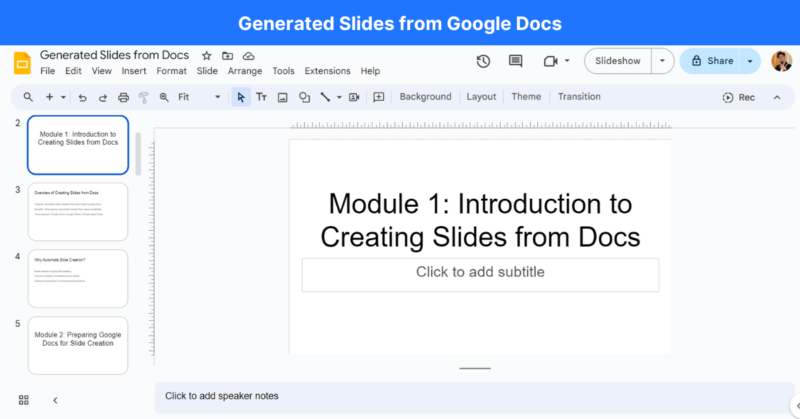The image size is (800, 419).
Task: Open the Help menu
Action: click(370, 71)
